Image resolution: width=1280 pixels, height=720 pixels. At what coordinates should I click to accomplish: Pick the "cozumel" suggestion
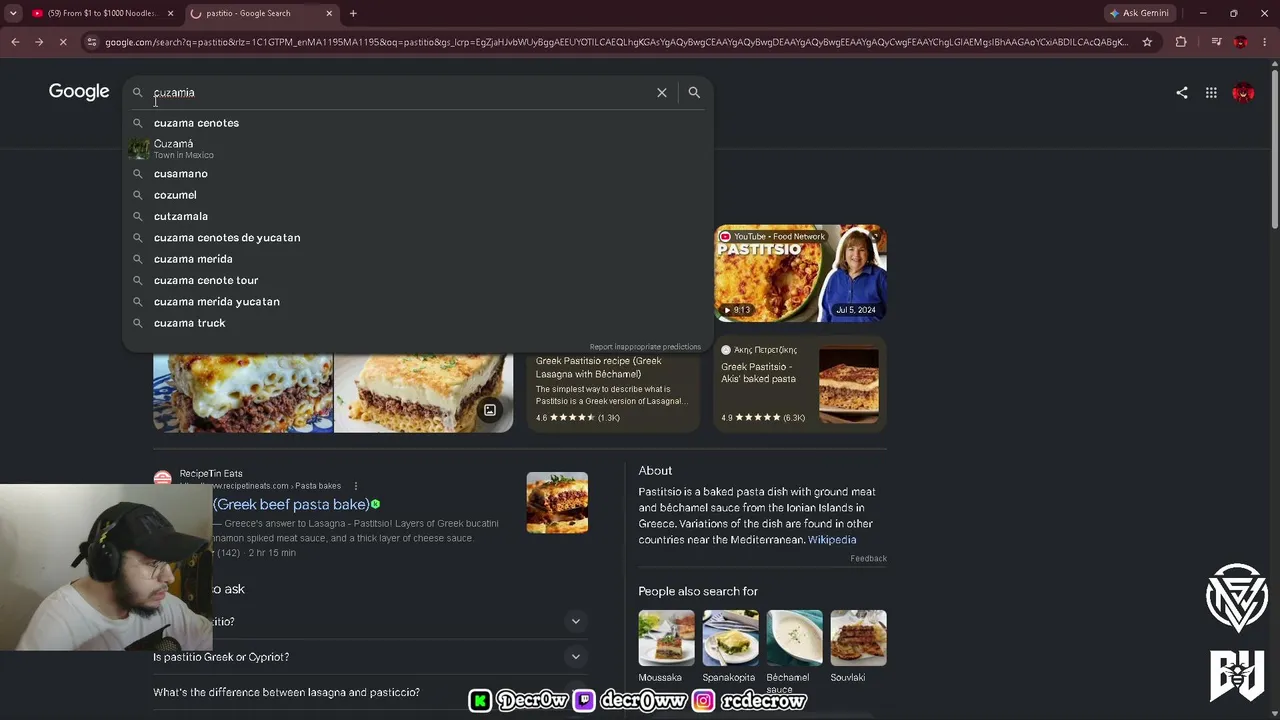point(418,195)
